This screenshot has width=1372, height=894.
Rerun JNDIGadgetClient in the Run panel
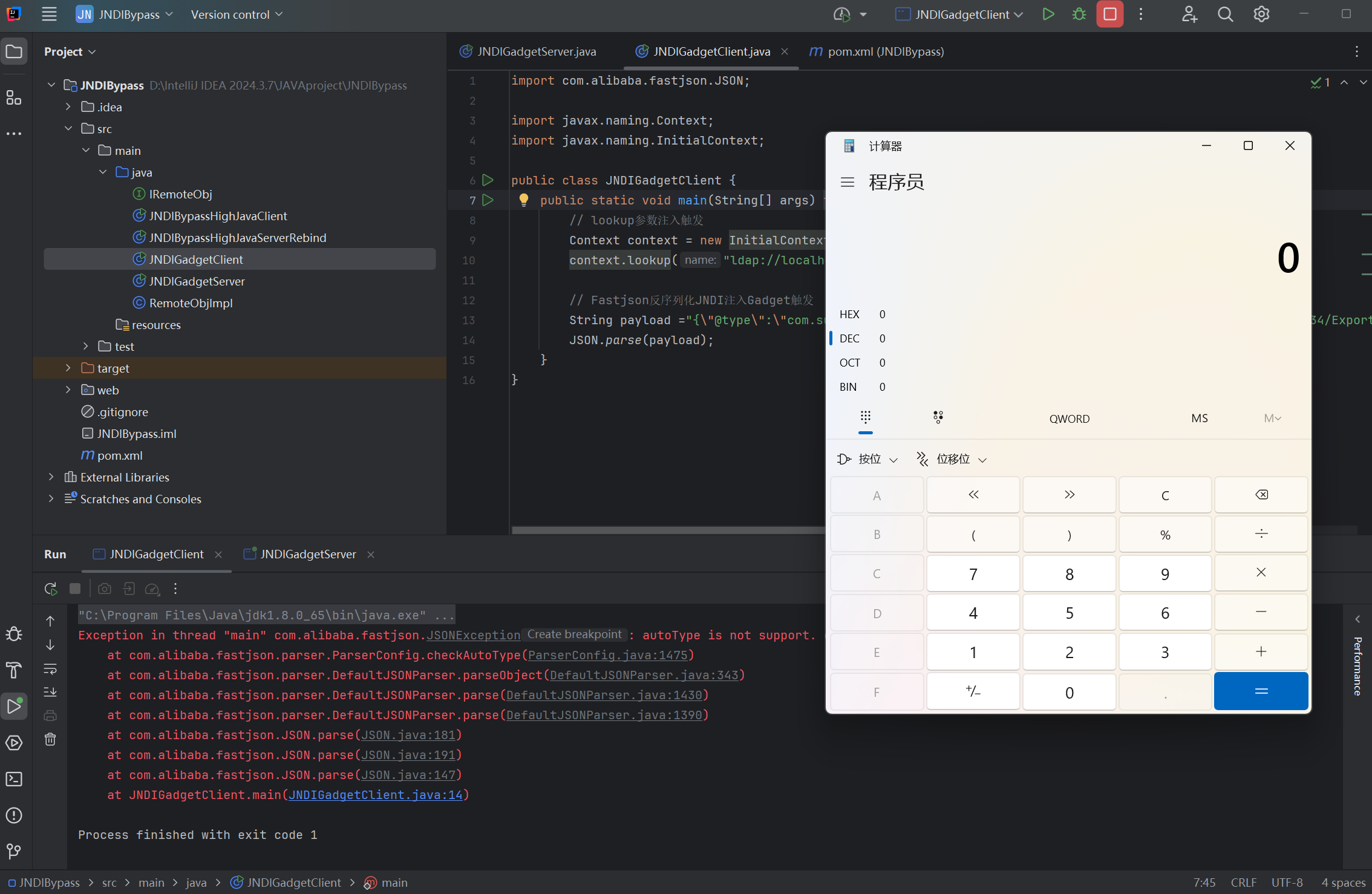[x=51, y=589]
